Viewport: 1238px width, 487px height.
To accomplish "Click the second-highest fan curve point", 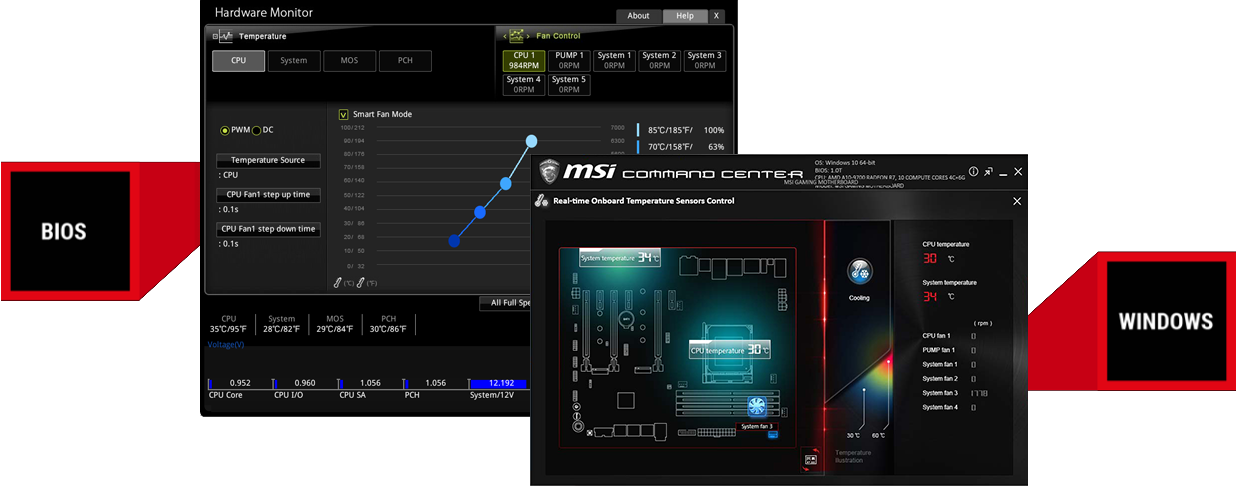I will click(x=506, y=183).
